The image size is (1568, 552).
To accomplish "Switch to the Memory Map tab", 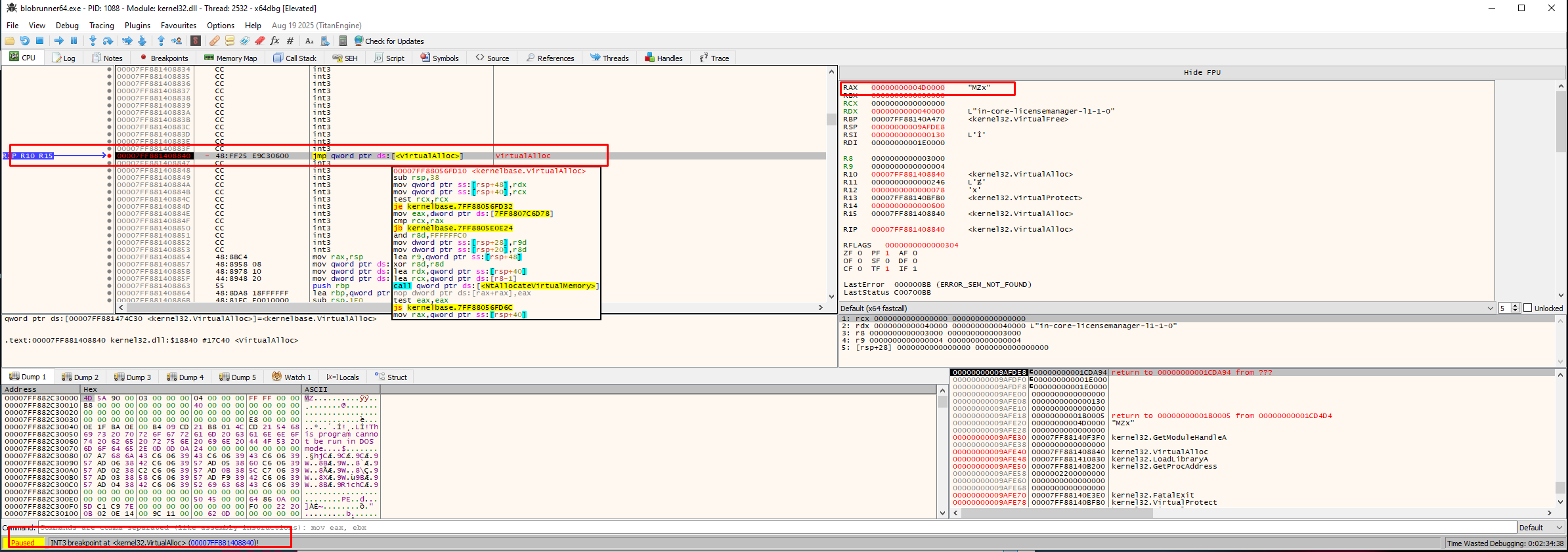I will 230,58.
